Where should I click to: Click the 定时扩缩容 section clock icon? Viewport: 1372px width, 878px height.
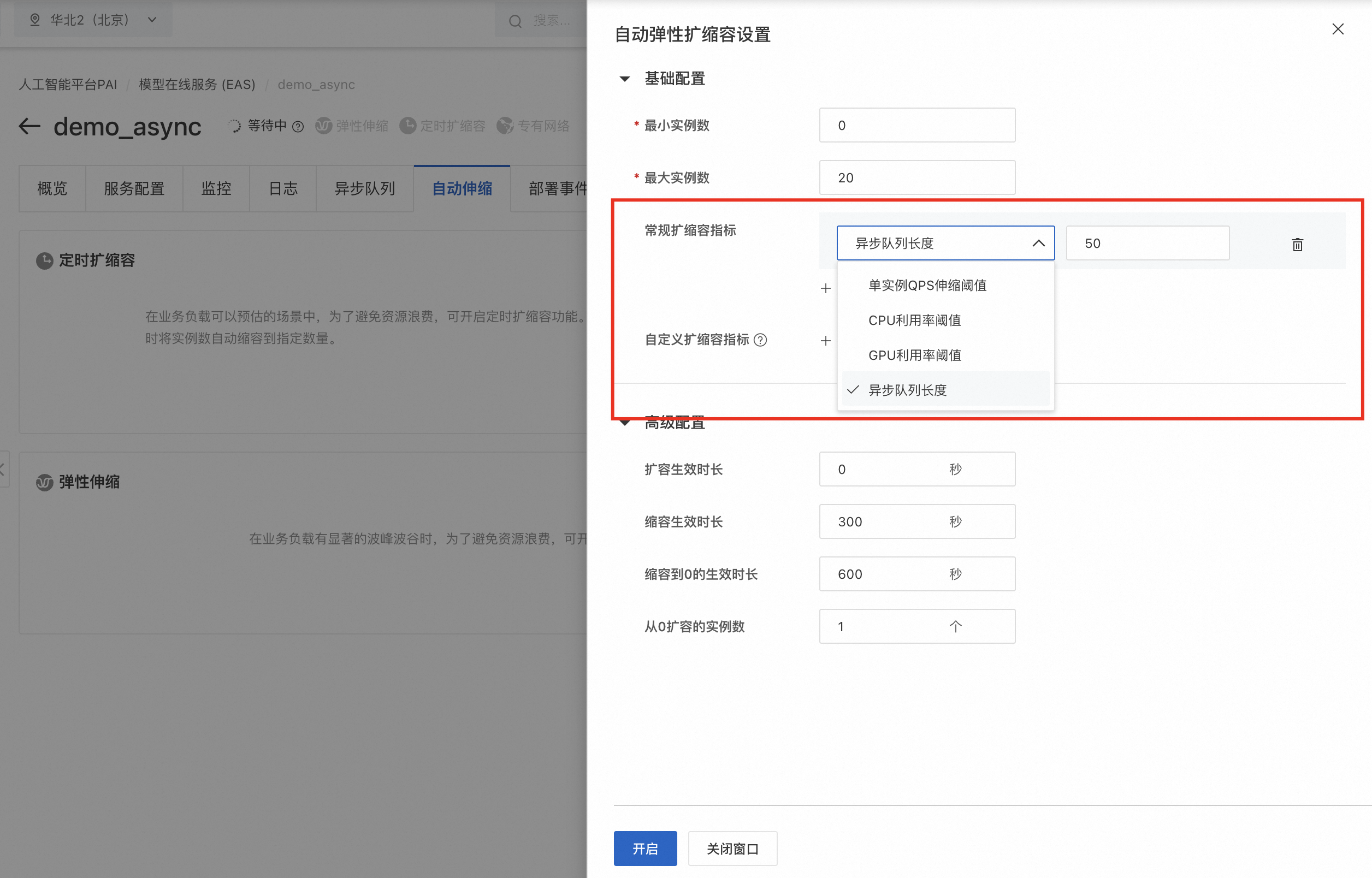(x=44, y=260)
